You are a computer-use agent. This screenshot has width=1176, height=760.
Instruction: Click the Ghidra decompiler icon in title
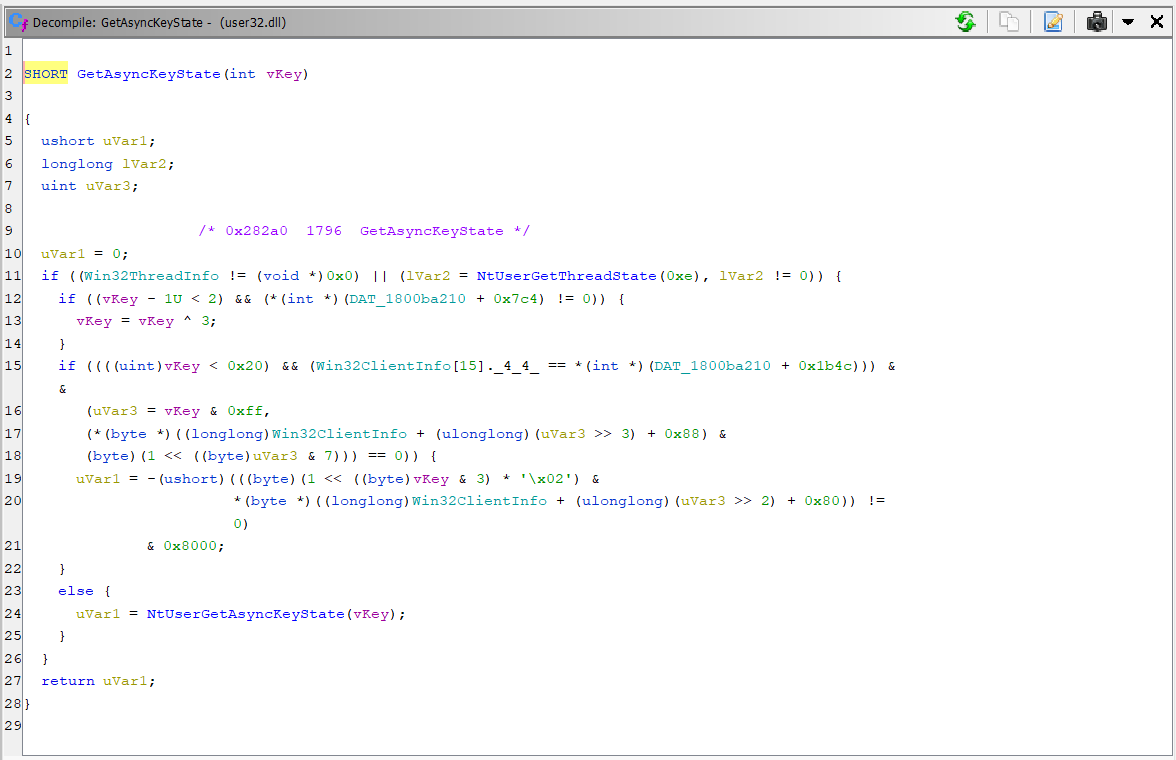point(17,21)
